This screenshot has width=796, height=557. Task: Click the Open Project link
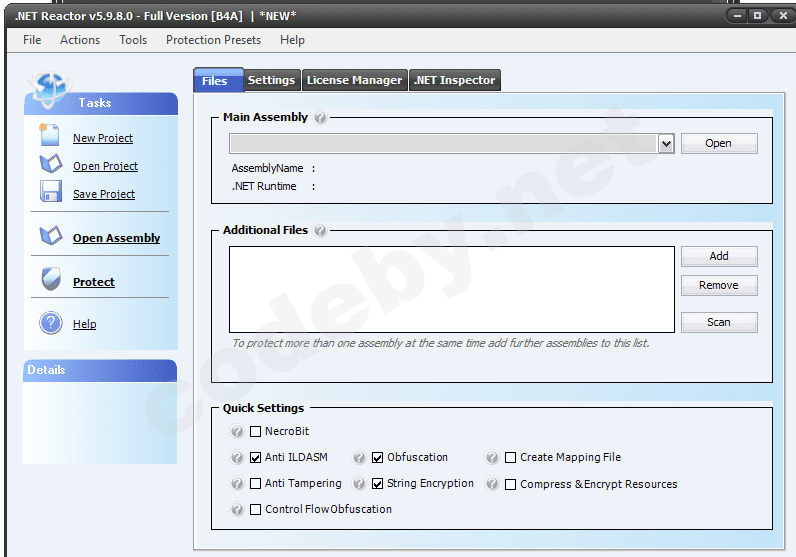(x=106, y=166)
